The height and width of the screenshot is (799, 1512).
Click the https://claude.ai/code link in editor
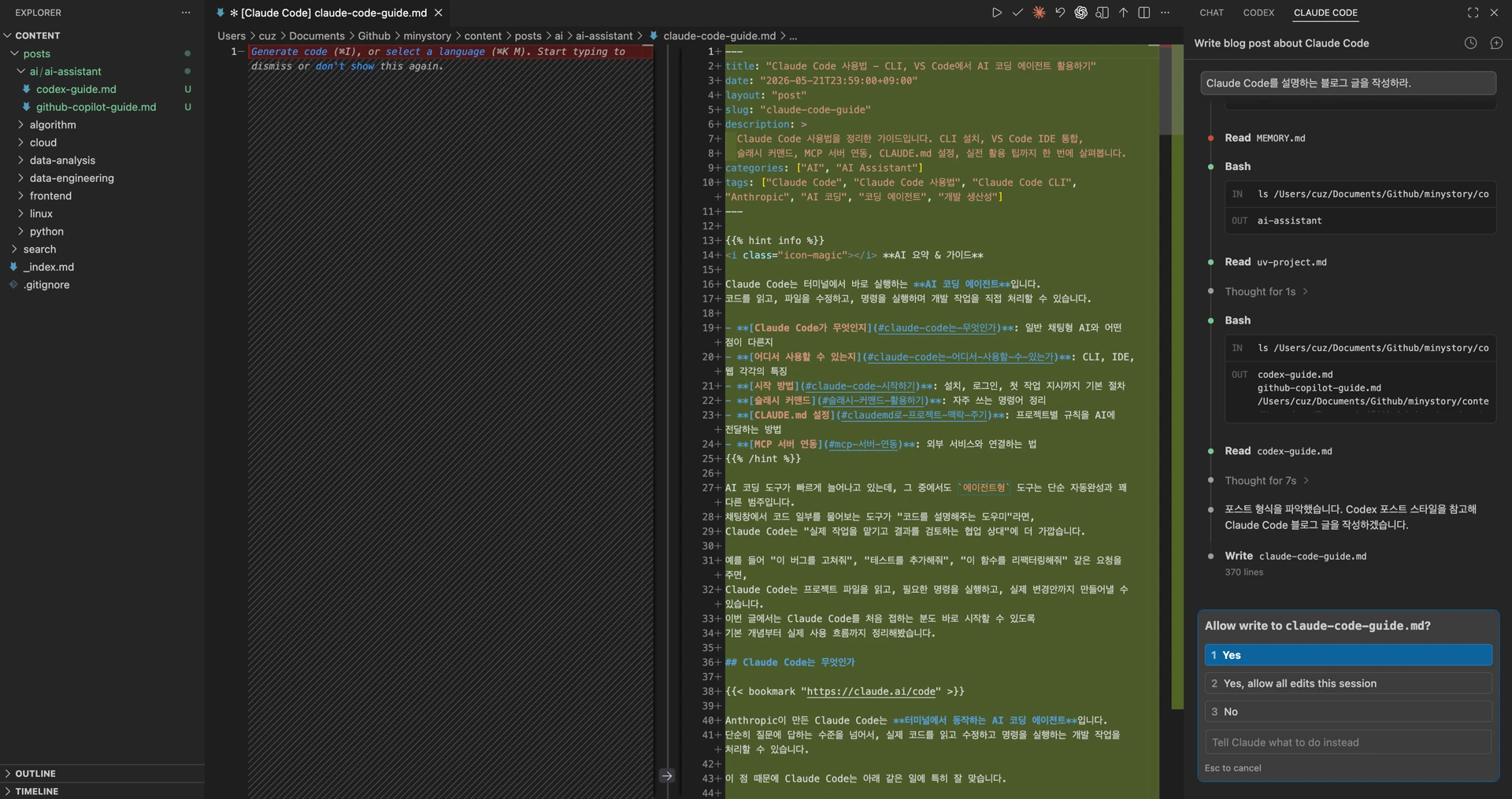coord(871,691)
